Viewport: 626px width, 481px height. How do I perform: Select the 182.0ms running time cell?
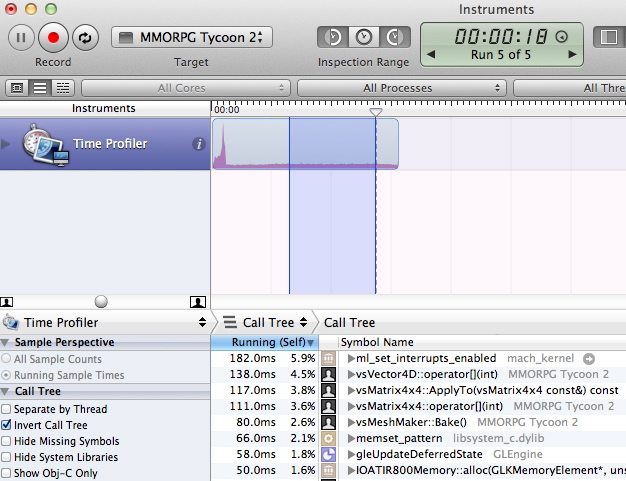(x=252, y=358)
